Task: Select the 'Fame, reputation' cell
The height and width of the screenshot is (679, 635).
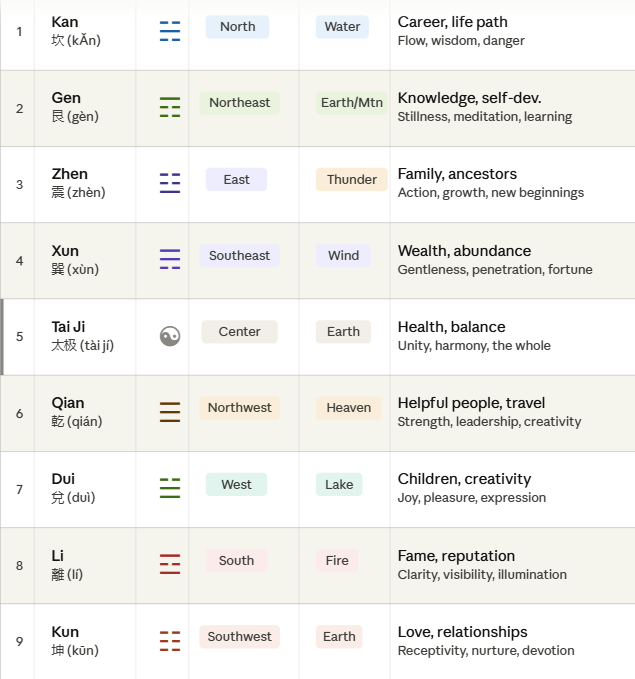Action: point(456,556)
